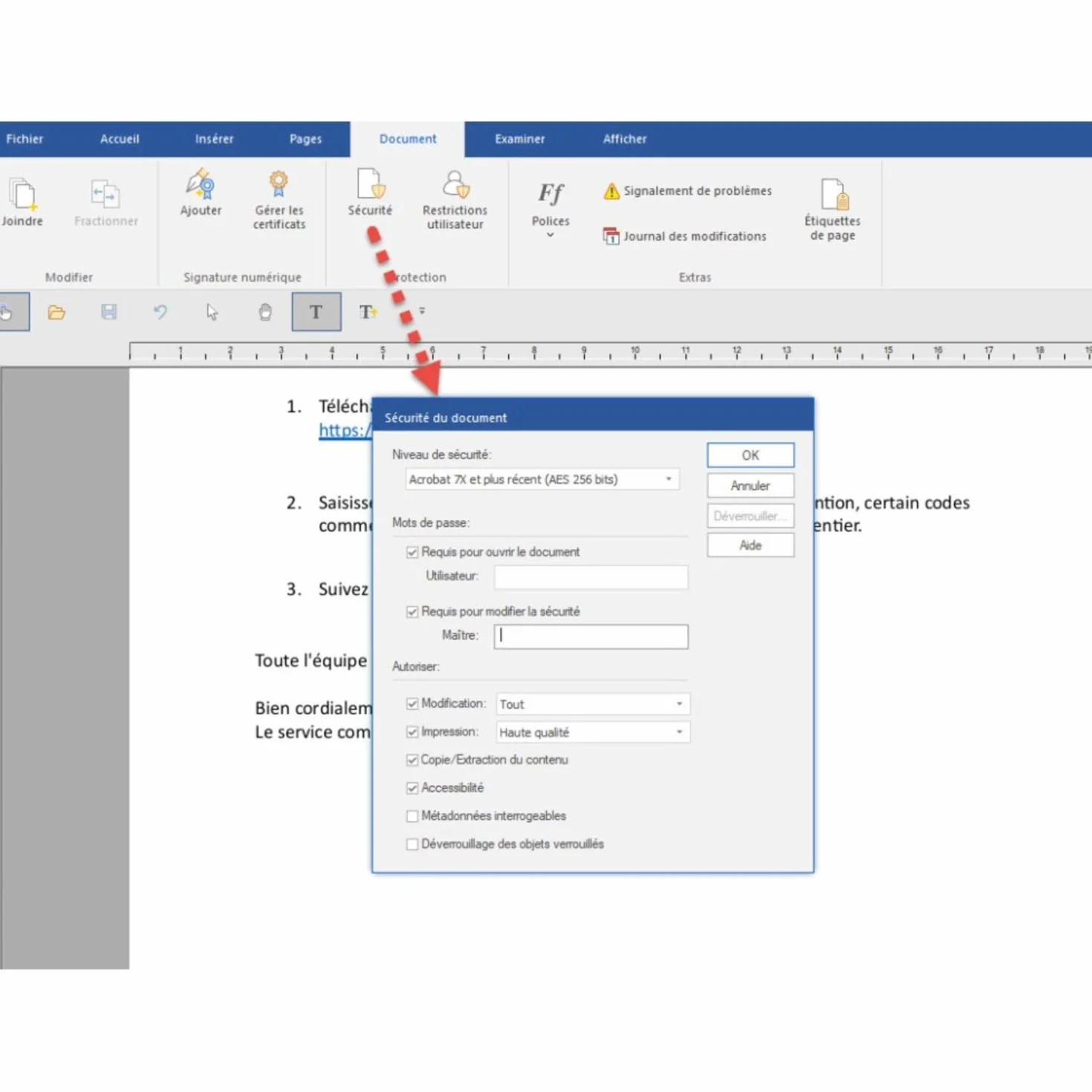Uncheck Requis pour ouvrir le document
This screenshot has width=1092, height=1092.
point(412,552)
